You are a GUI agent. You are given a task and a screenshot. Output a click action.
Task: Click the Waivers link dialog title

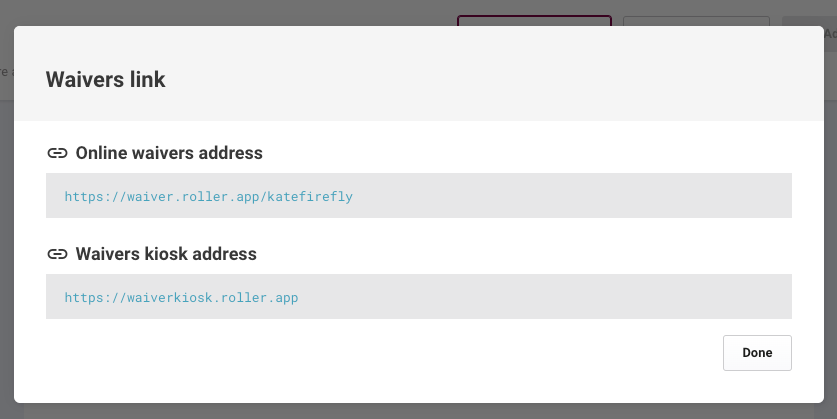point(106,80)
